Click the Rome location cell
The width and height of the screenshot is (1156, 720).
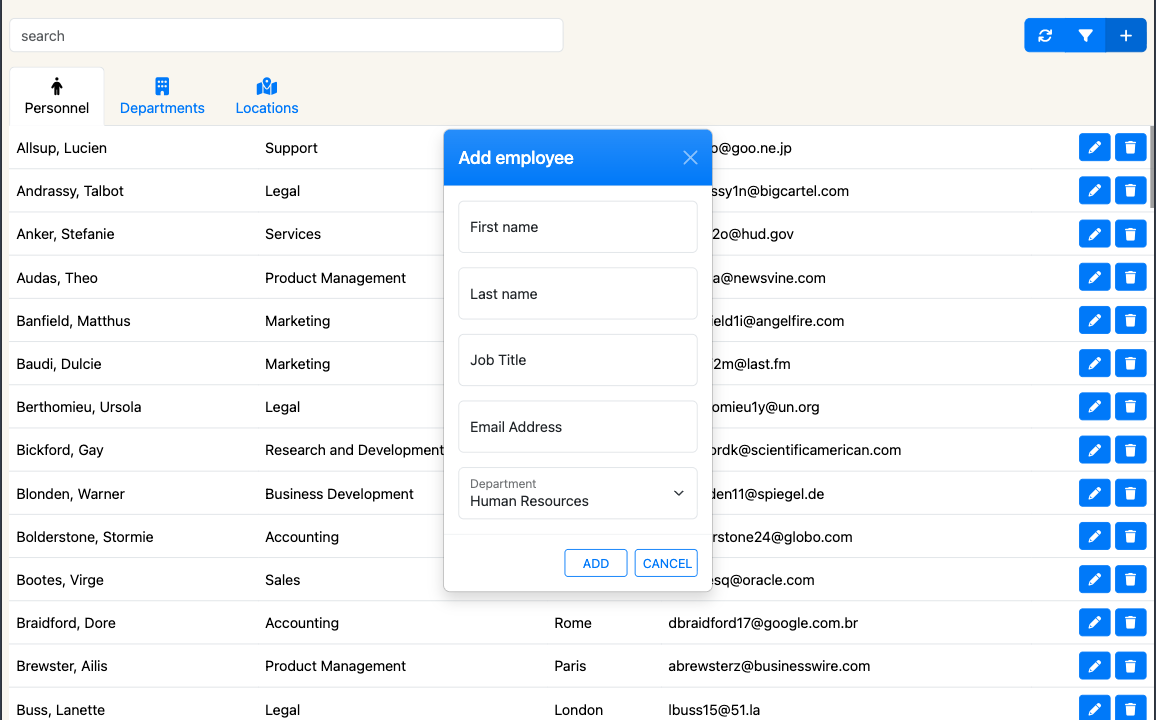pyautogui.click(x=573, y=623)
